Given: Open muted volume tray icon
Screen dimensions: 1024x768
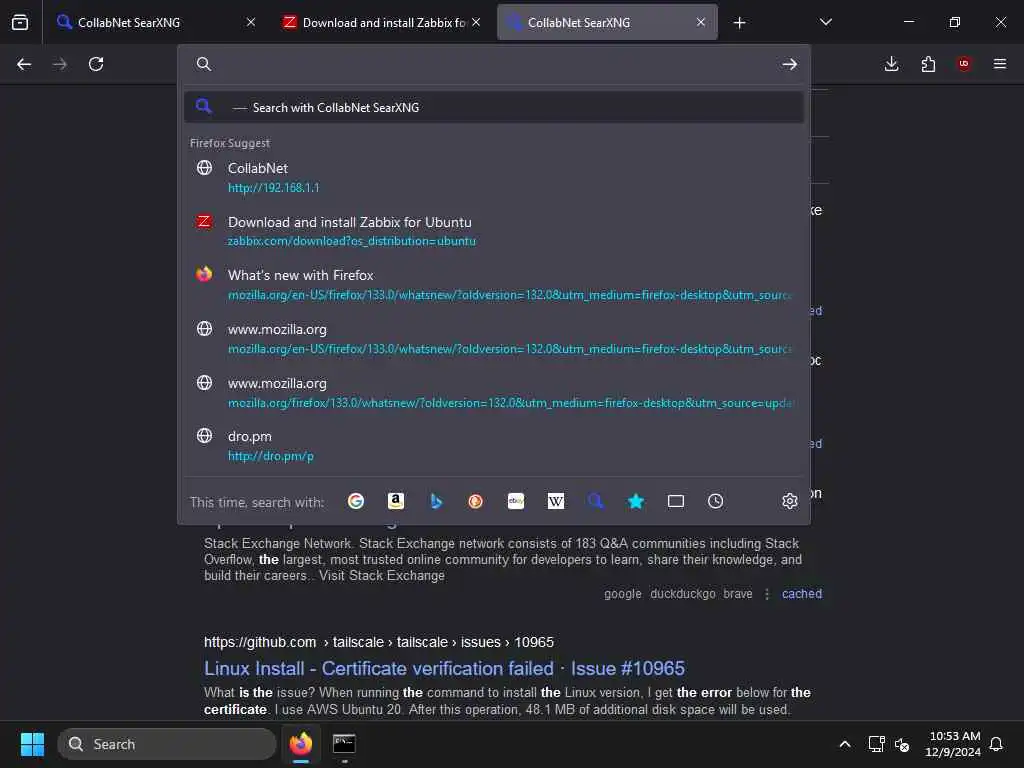Looking at the screenshot, I should click(902, 744).
